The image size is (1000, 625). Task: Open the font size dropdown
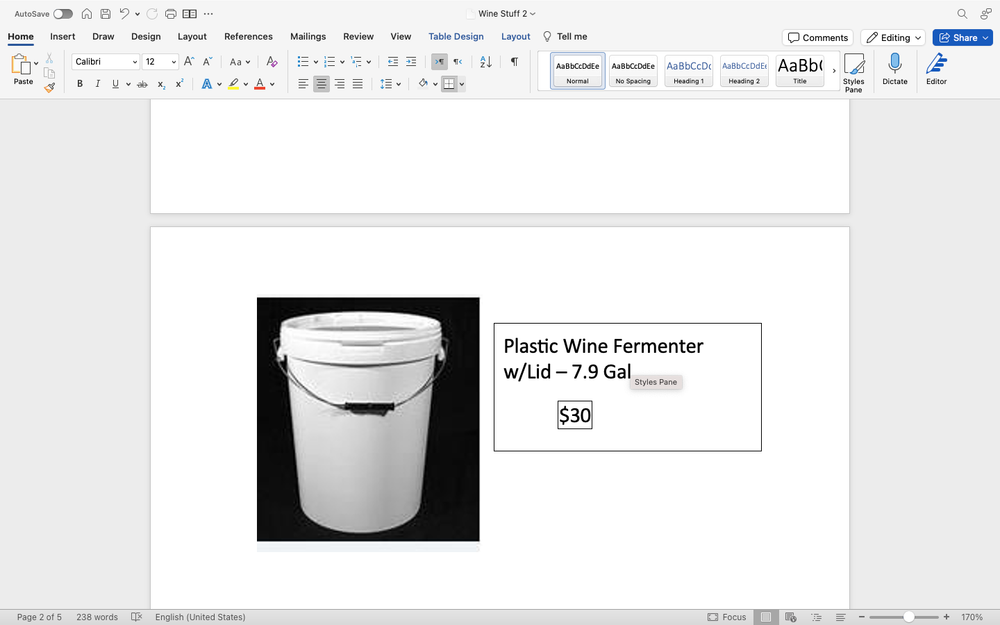(x=174, y=62)
